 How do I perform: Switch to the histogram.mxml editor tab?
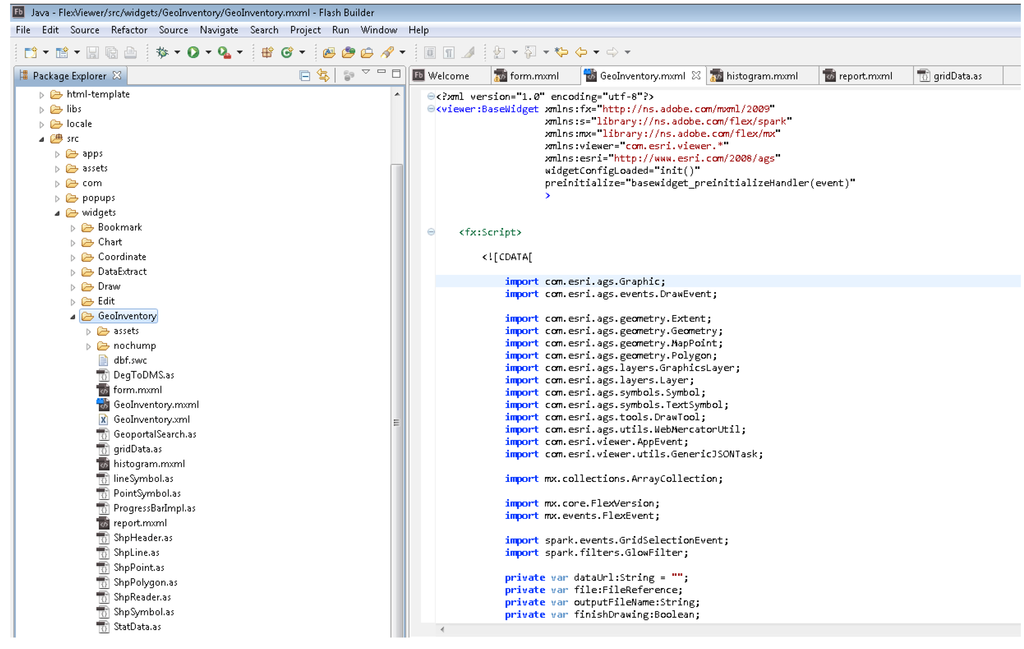(x=761, y=76)
